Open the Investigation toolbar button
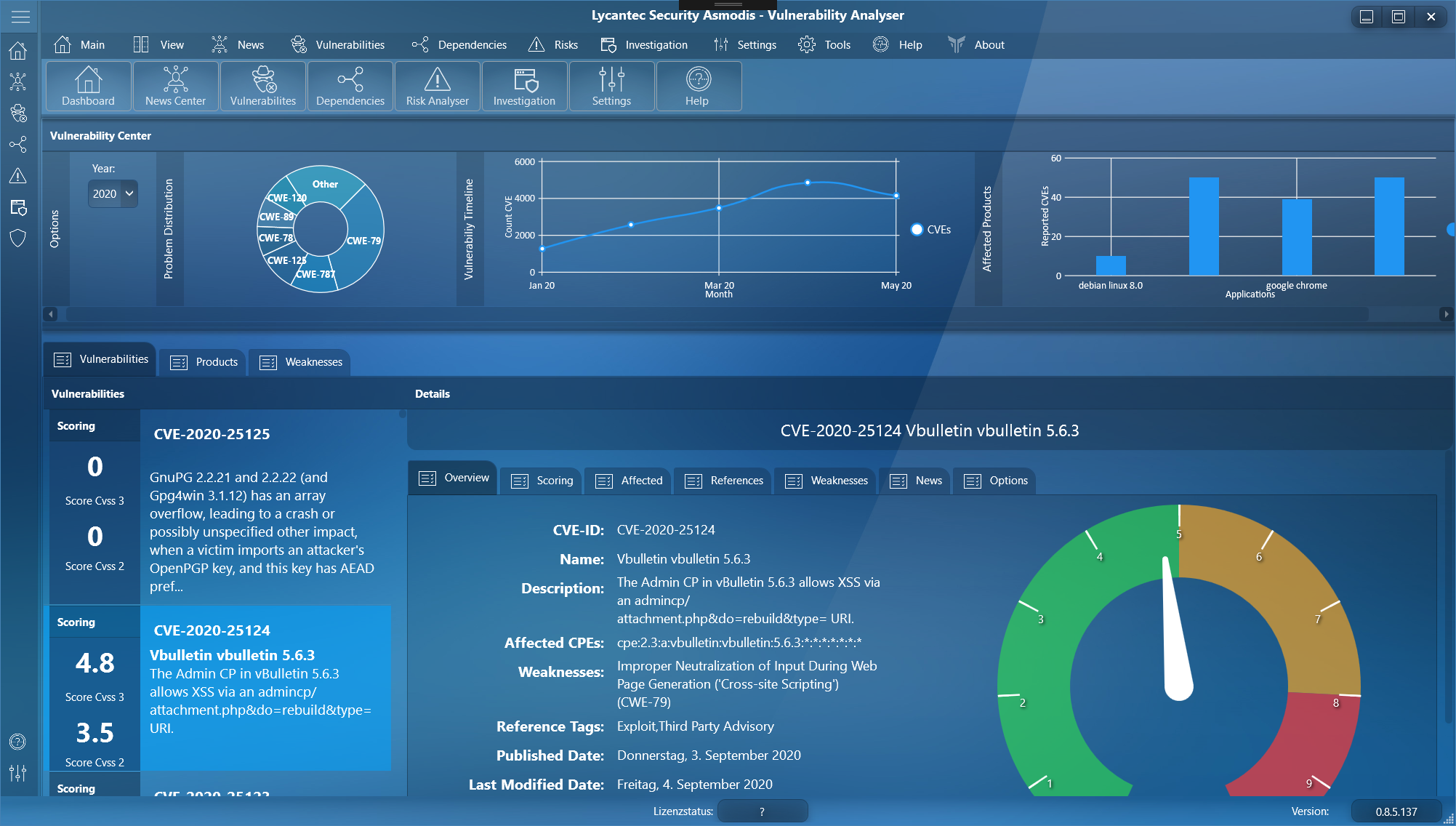 point(524,86)
